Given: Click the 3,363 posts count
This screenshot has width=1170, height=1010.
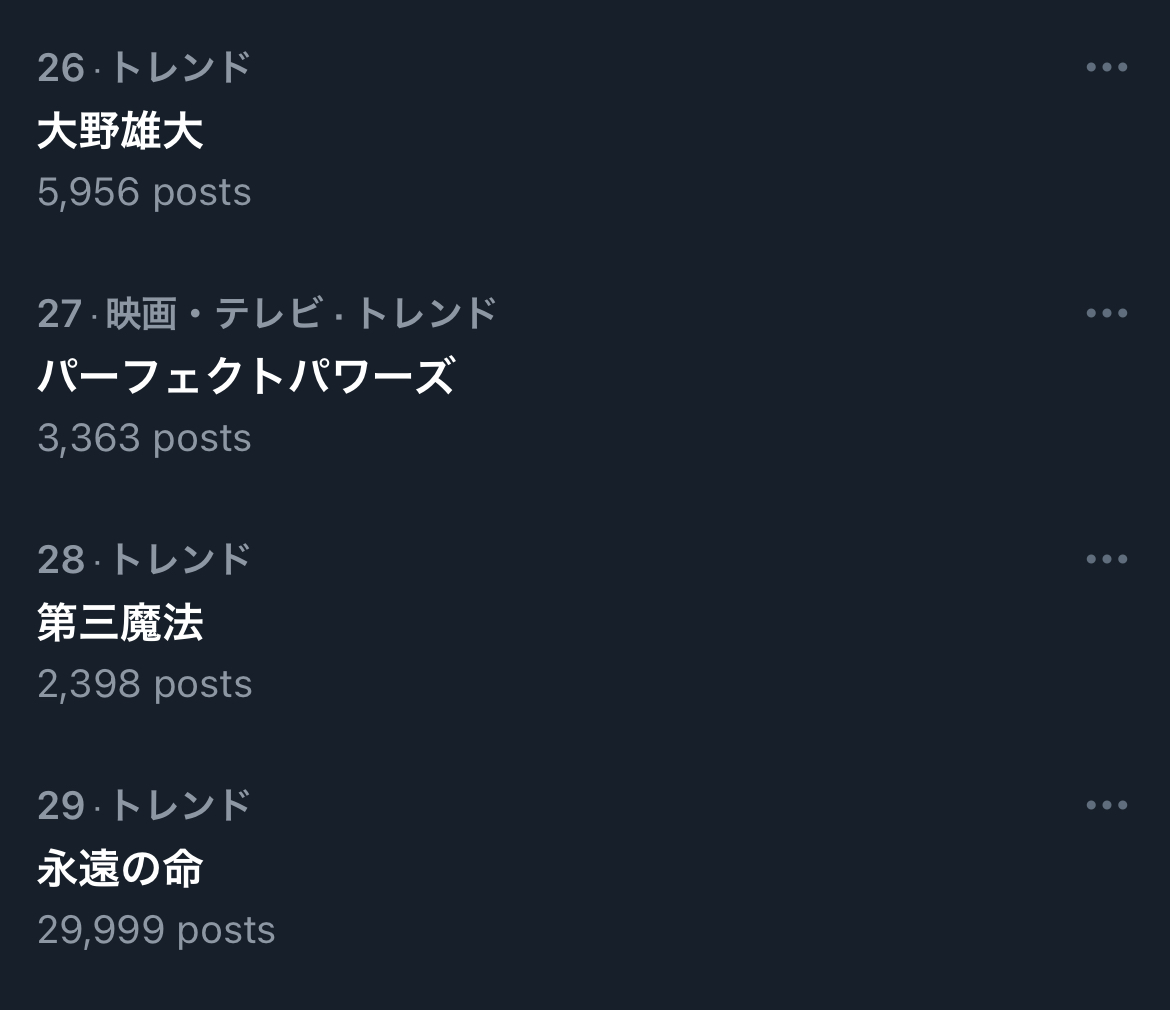Looking at the screenshot, I should tap(144, 438).
